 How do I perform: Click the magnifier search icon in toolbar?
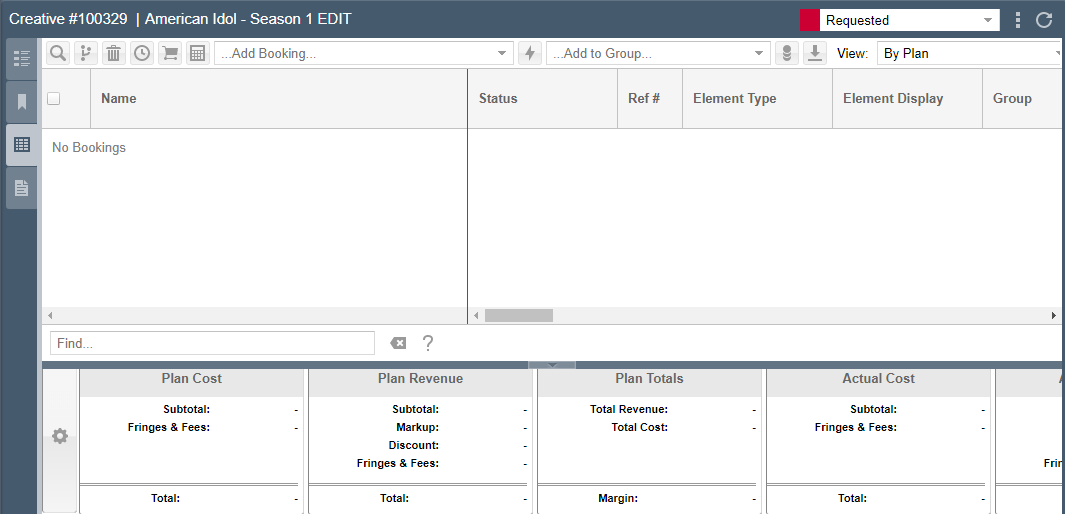pos(58,53)
